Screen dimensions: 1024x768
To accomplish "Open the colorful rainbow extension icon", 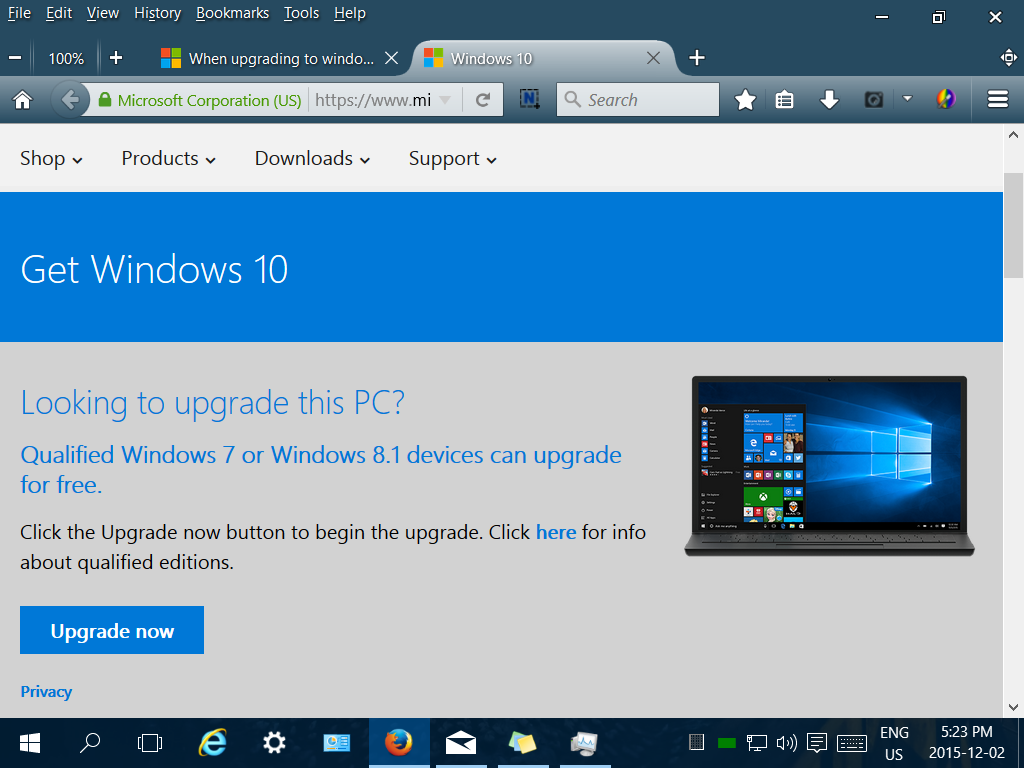I will [945, 99].
